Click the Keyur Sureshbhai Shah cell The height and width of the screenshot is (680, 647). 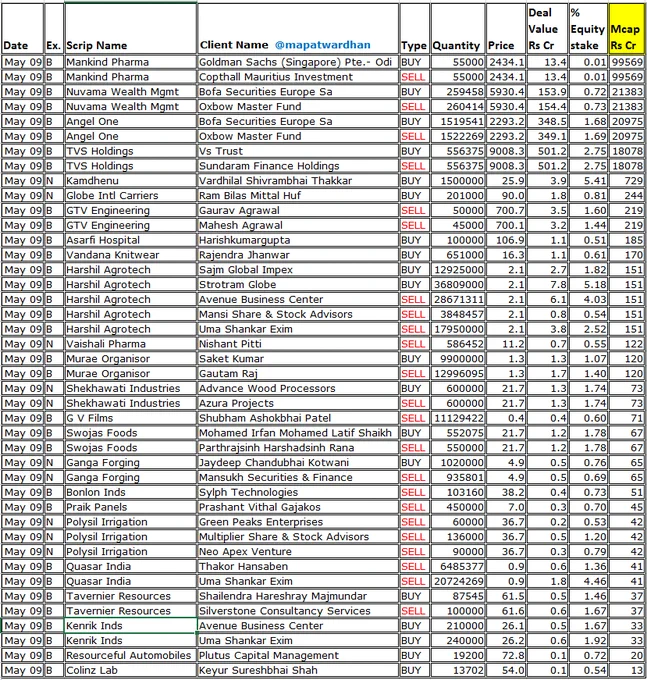[x=298, y=670]
